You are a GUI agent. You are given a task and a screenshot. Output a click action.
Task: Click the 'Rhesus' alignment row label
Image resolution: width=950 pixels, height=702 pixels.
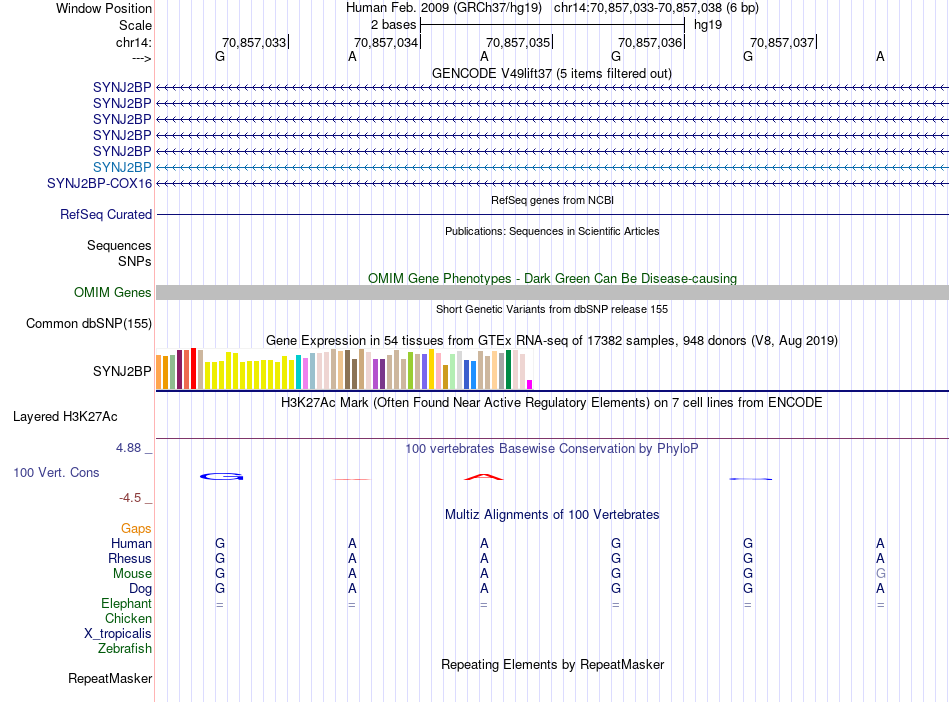tap(130, 558)
